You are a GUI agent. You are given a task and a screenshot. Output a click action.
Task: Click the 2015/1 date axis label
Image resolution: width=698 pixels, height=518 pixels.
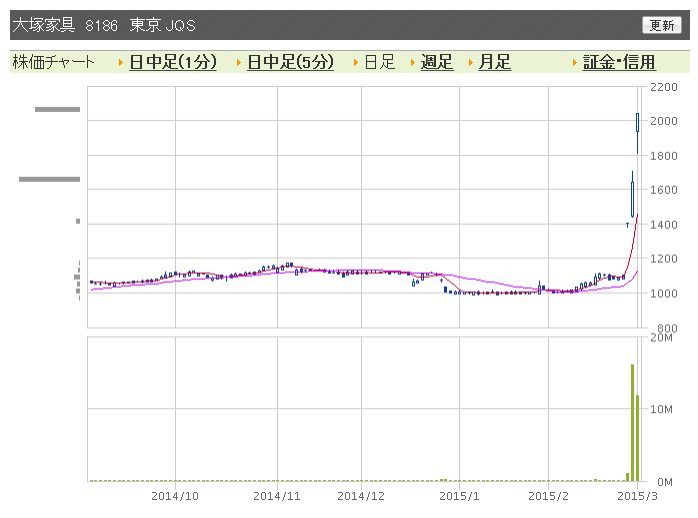459,496
